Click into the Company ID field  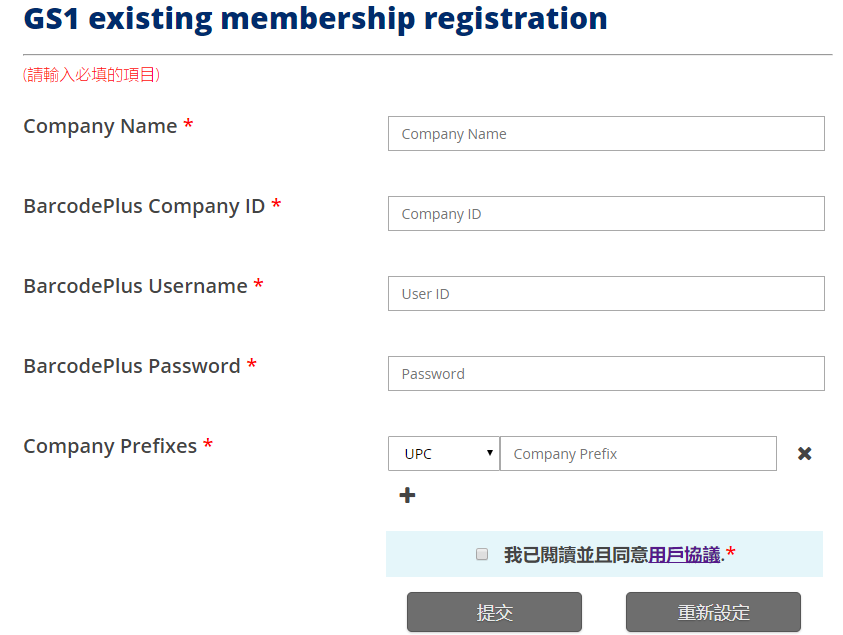tap(606, 213)
